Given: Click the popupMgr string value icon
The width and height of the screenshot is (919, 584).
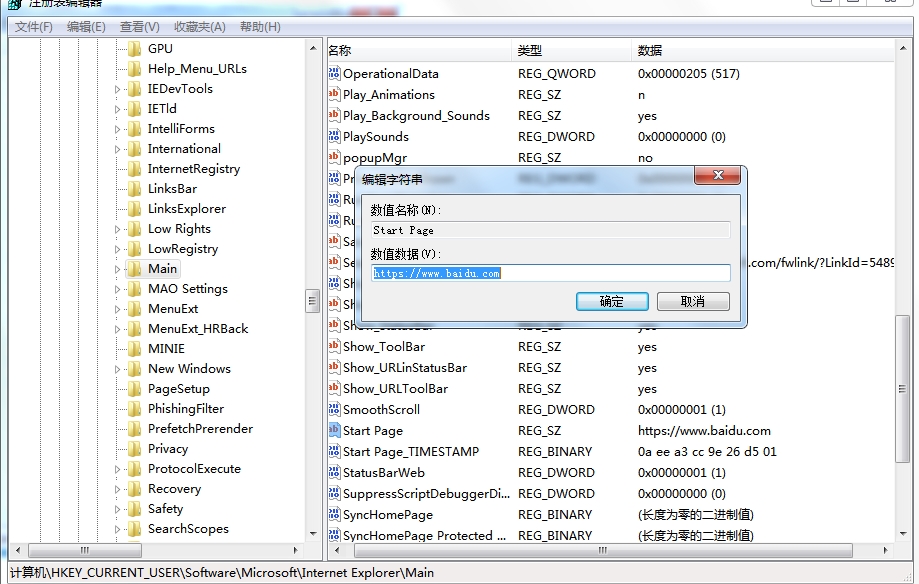Looking at the screenshot, I should tap(334, 157).
